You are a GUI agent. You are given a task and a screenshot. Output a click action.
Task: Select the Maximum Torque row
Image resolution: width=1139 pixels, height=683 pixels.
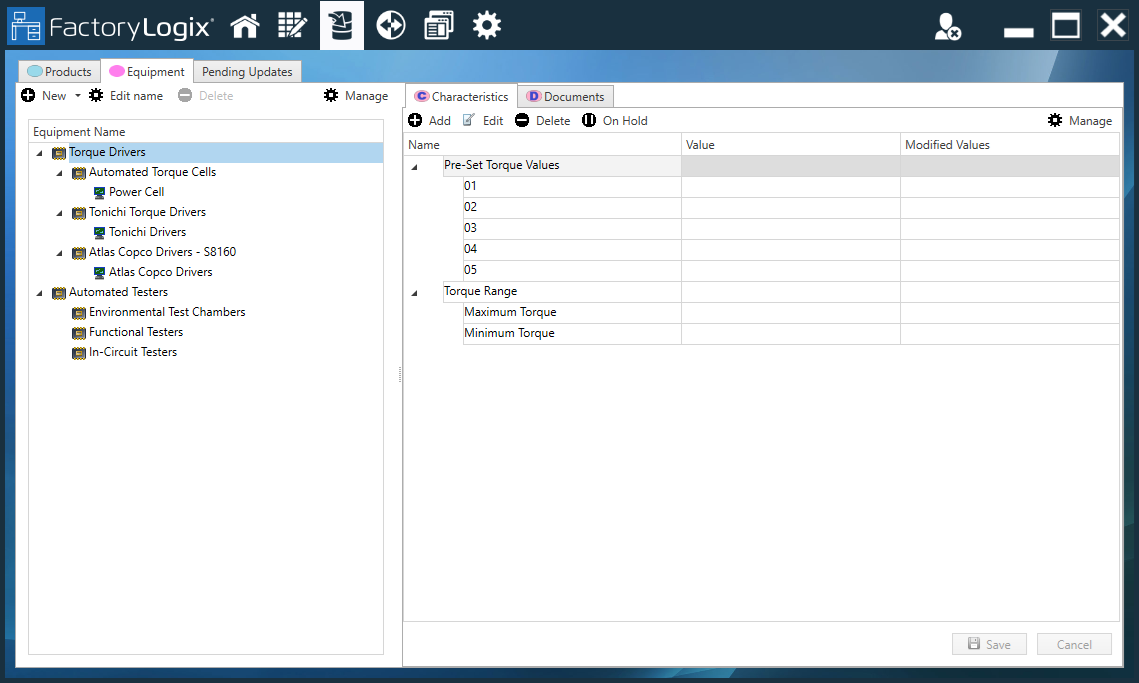click(791, 312)
